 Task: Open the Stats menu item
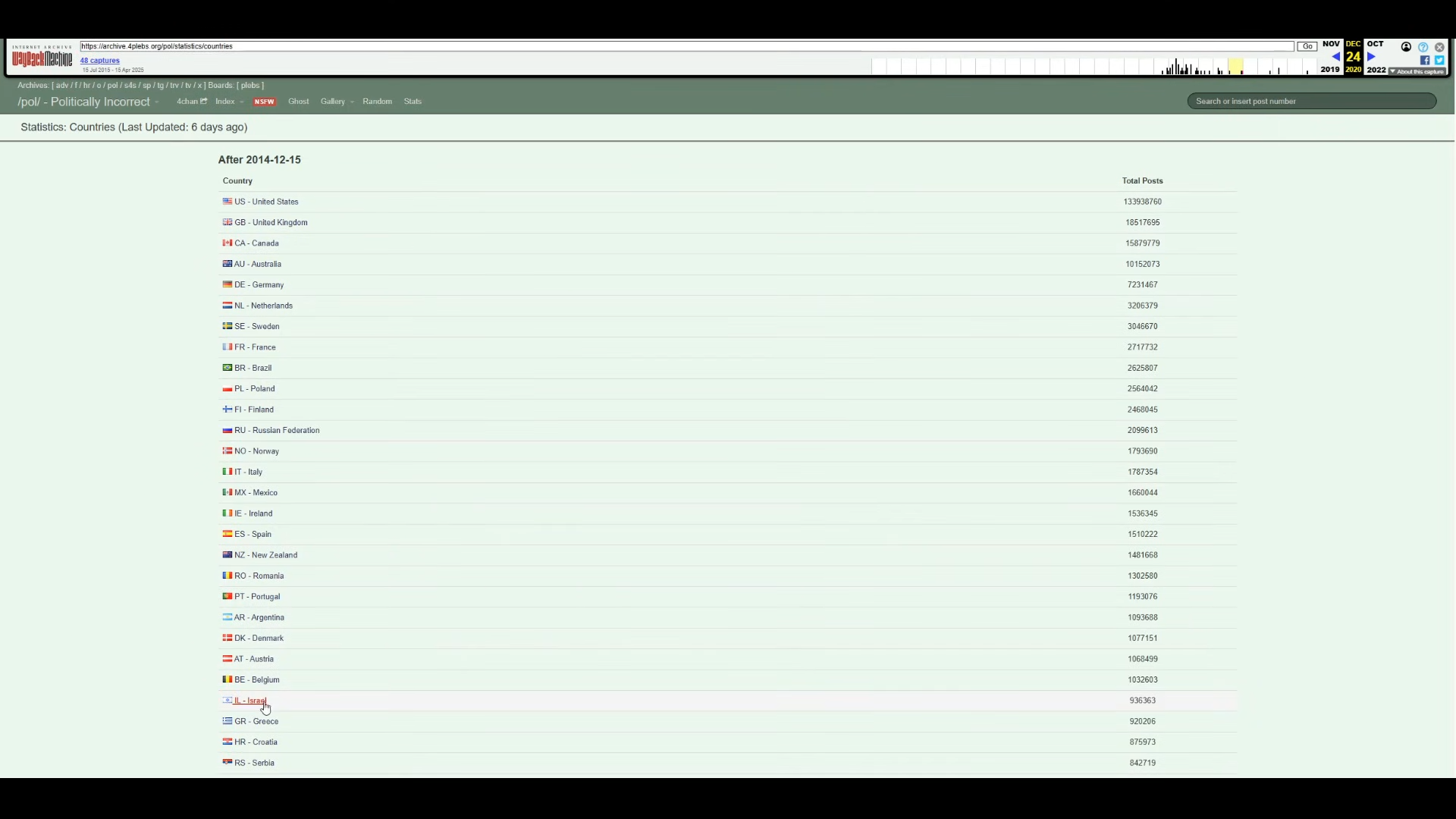pyautogui.click(x=413, y=102)
